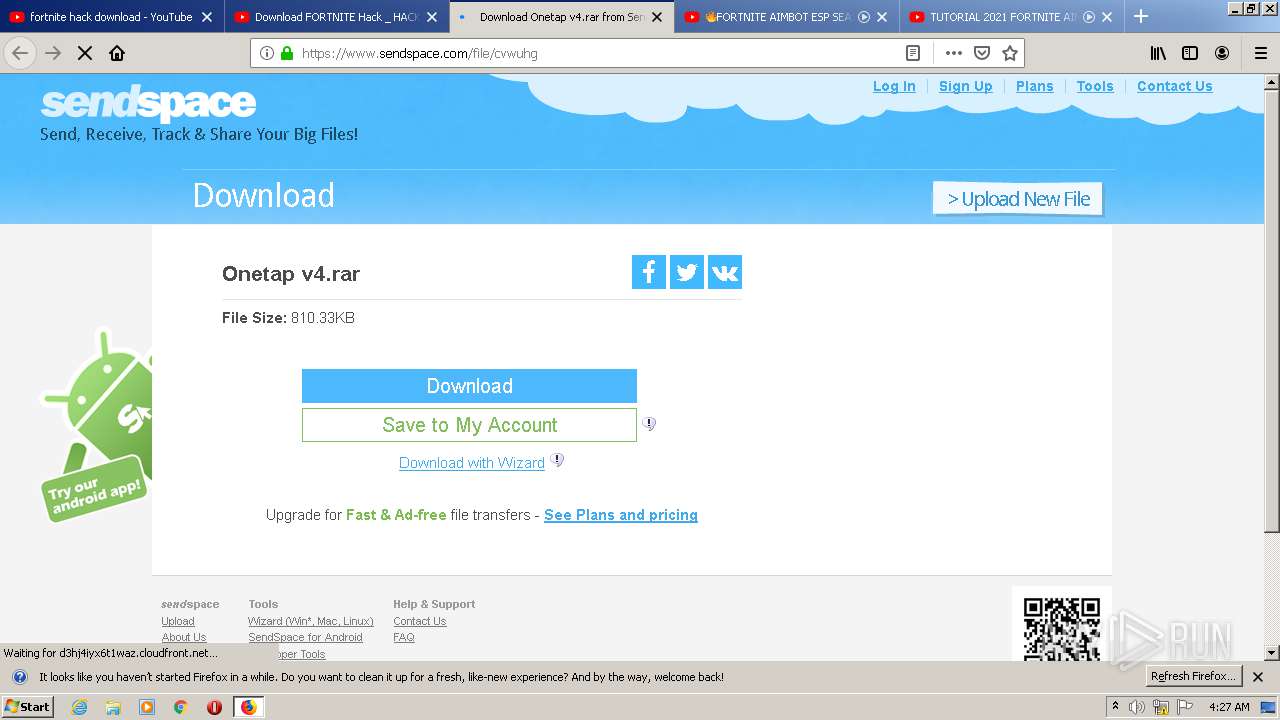Show sidebars icon in Firefox toolbar
The width and height of the screenshot is (1280, 720).
[1190, 53]
